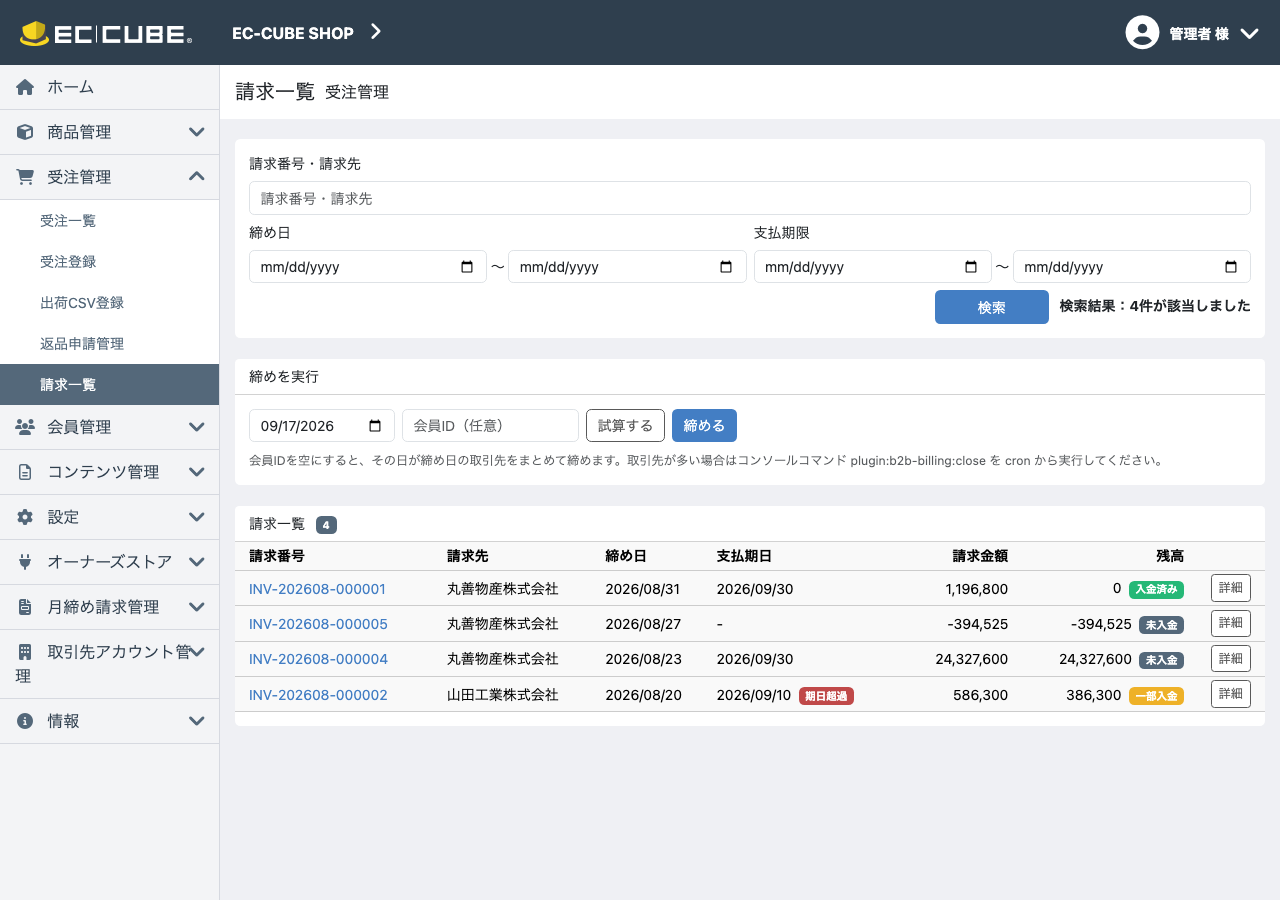
Task: Click the 試算する button
Action: (x=625, y=426)
